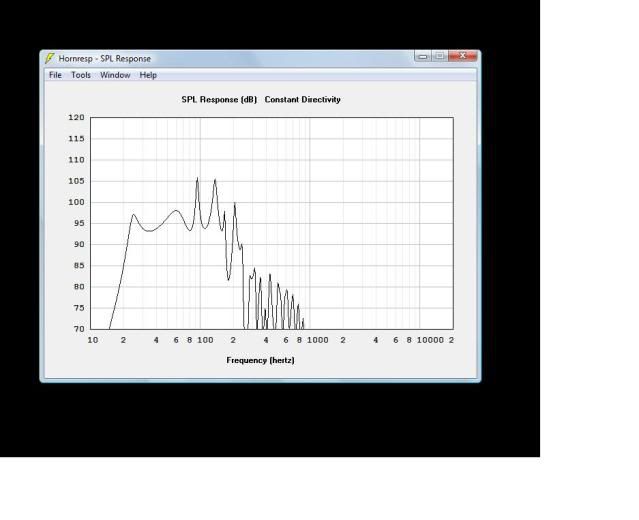Viewport: 639px width, 520px height.
Task: Click the 105 value on vertical axis
Action: point(76,181)
